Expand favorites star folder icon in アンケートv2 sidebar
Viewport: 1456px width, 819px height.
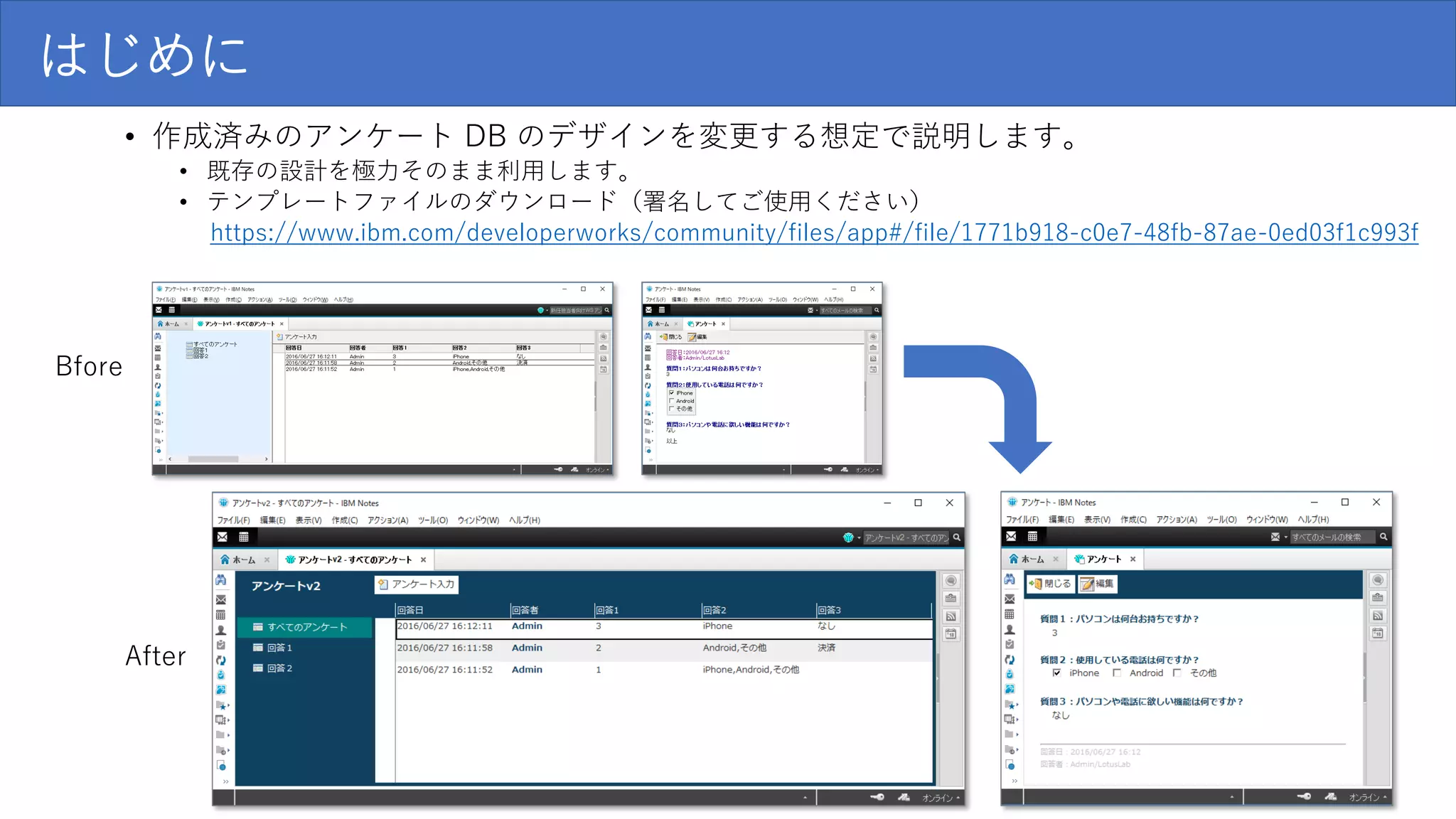pyautogui.click(x=223, y=705)
